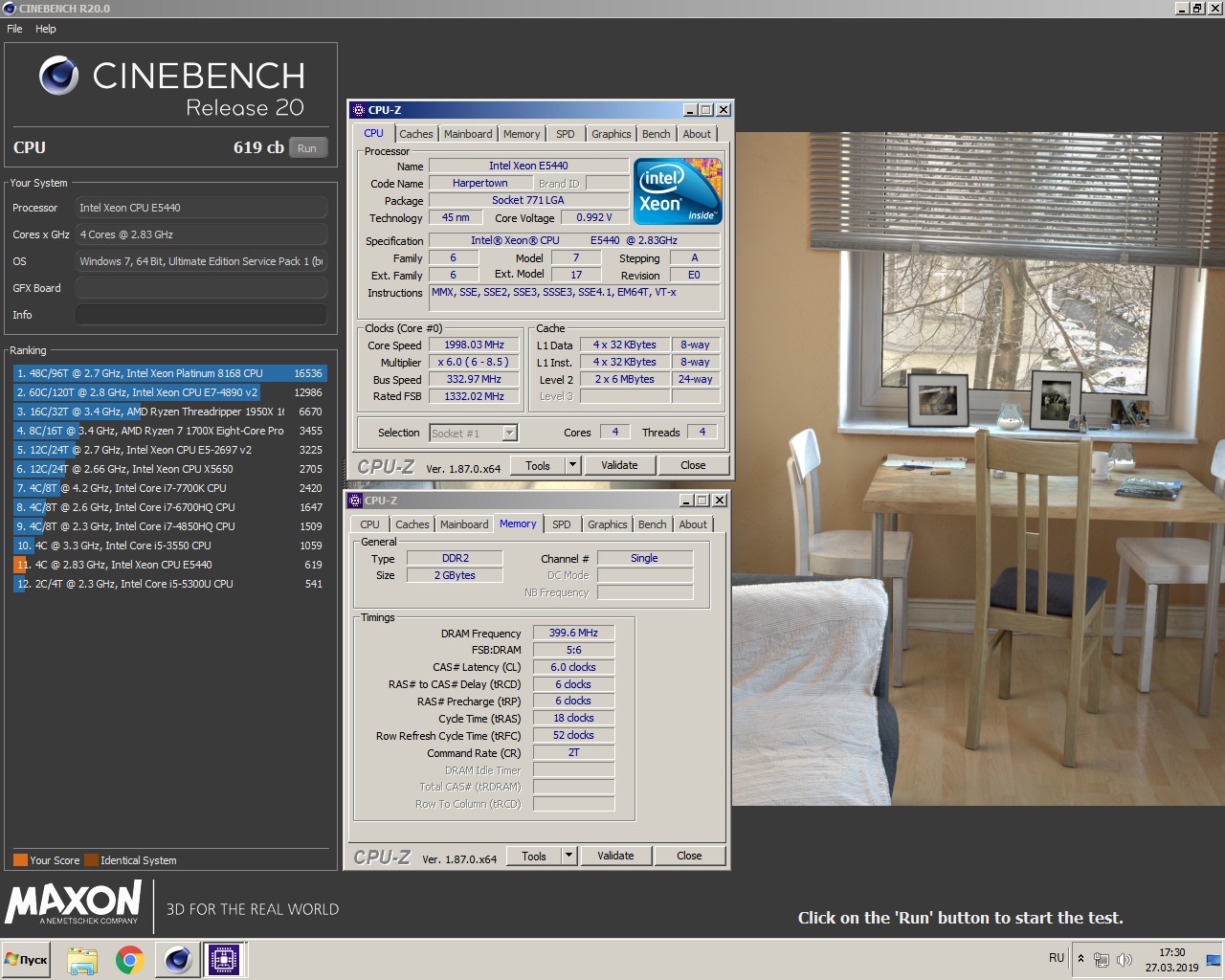Click the Show desktop button on taskbar
Viewport: 1225px width, 980px height.
click(1214, 960)
